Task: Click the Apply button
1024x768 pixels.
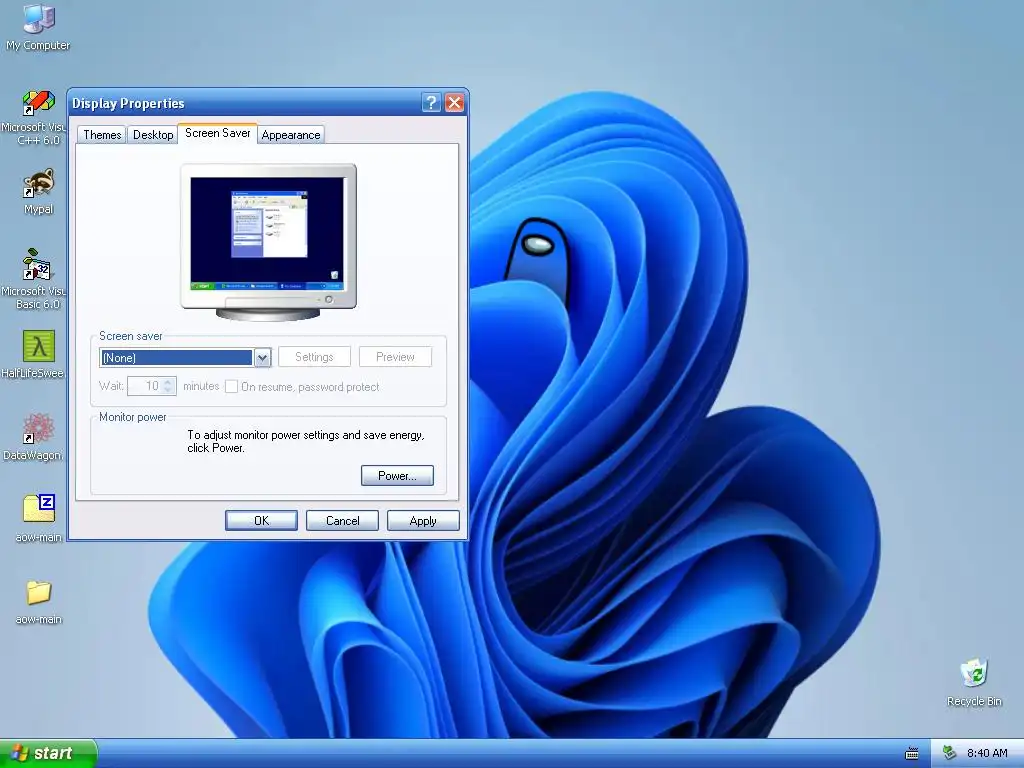Action: coord(423,520)
